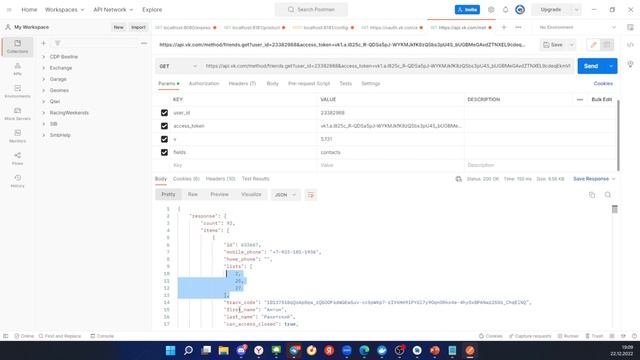Open File Explorer from the taskbar
Viewport: 640px width, 360px height.
223,351
